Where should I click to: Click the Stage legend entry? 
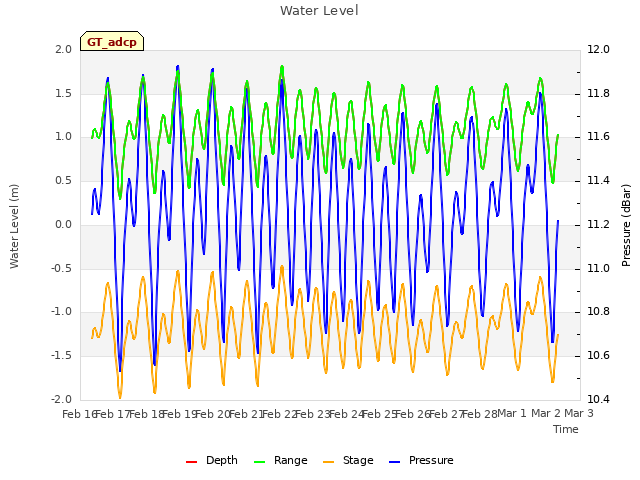coord(348,460)
